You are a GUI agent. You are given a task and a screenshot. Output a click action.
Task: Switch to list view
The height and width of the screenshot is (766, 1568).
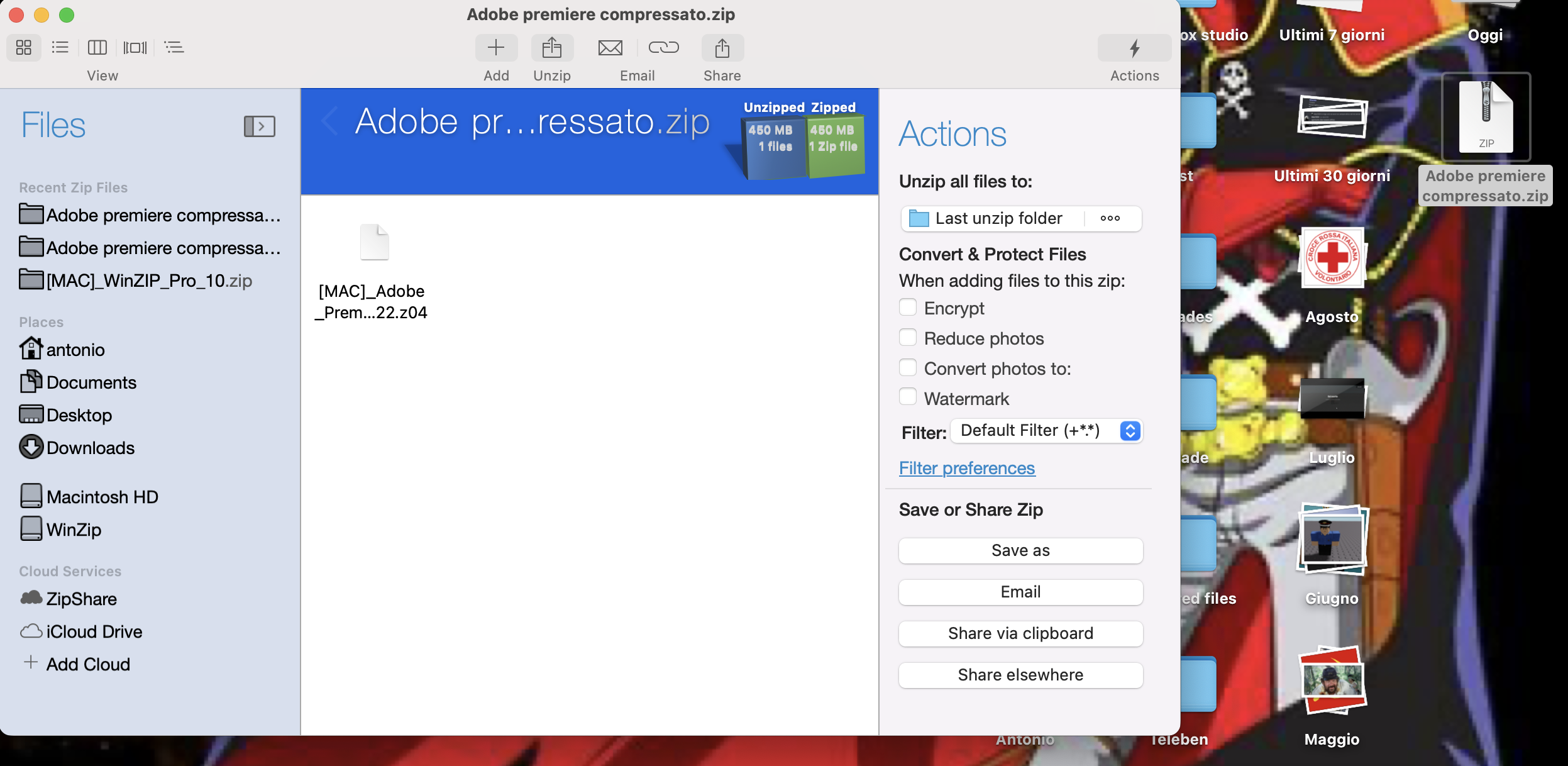(60, 47)
